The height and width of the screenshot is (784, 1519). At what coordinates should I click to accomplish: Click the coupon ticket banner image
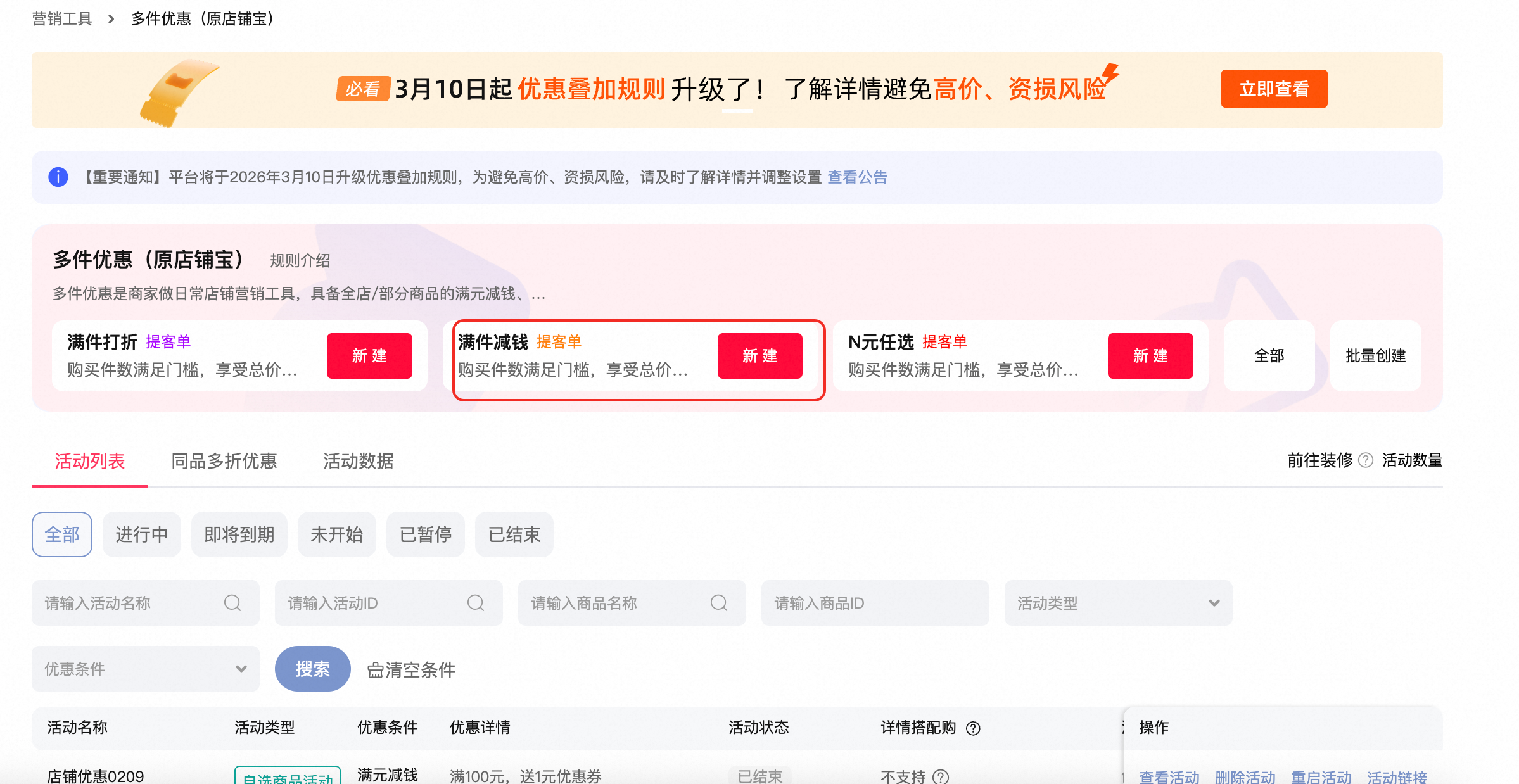pyautogui.click(x=179, y=92)
